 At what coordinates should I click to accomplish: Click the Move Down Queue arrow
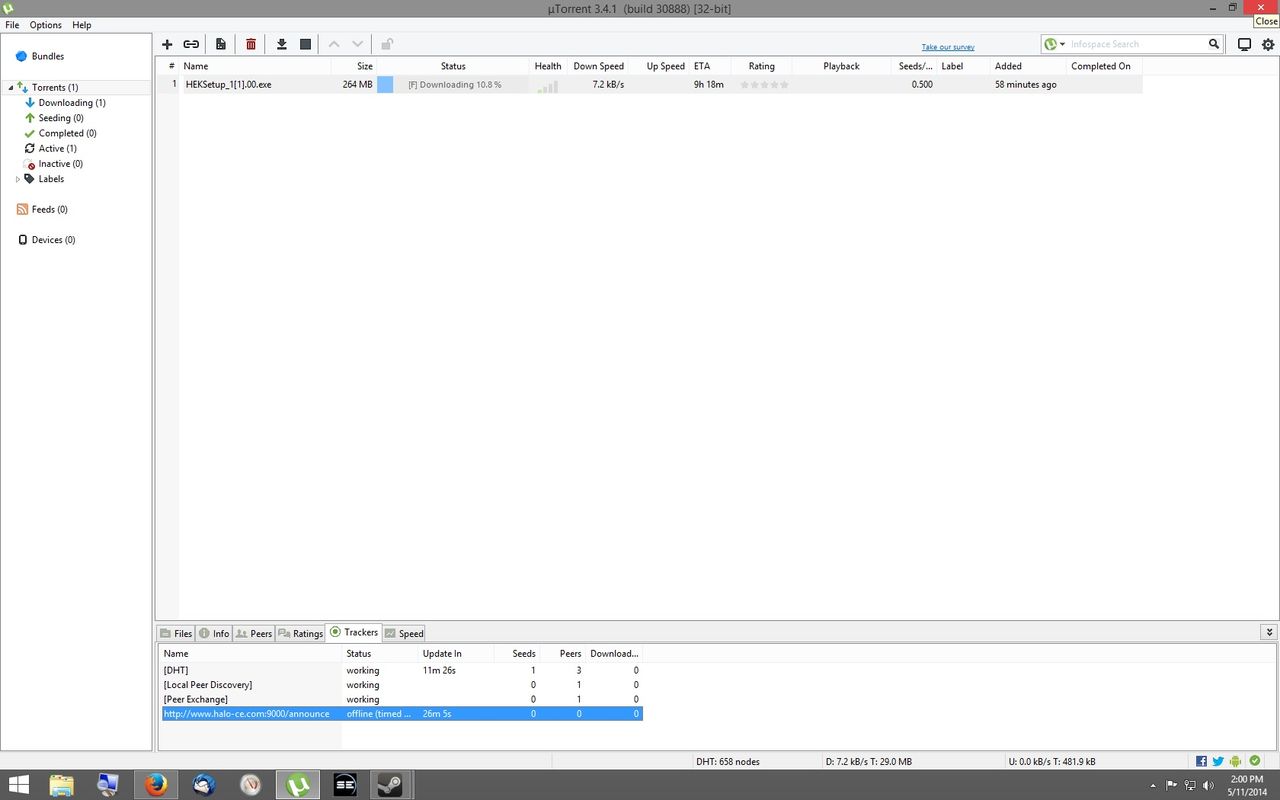point(357,44)
